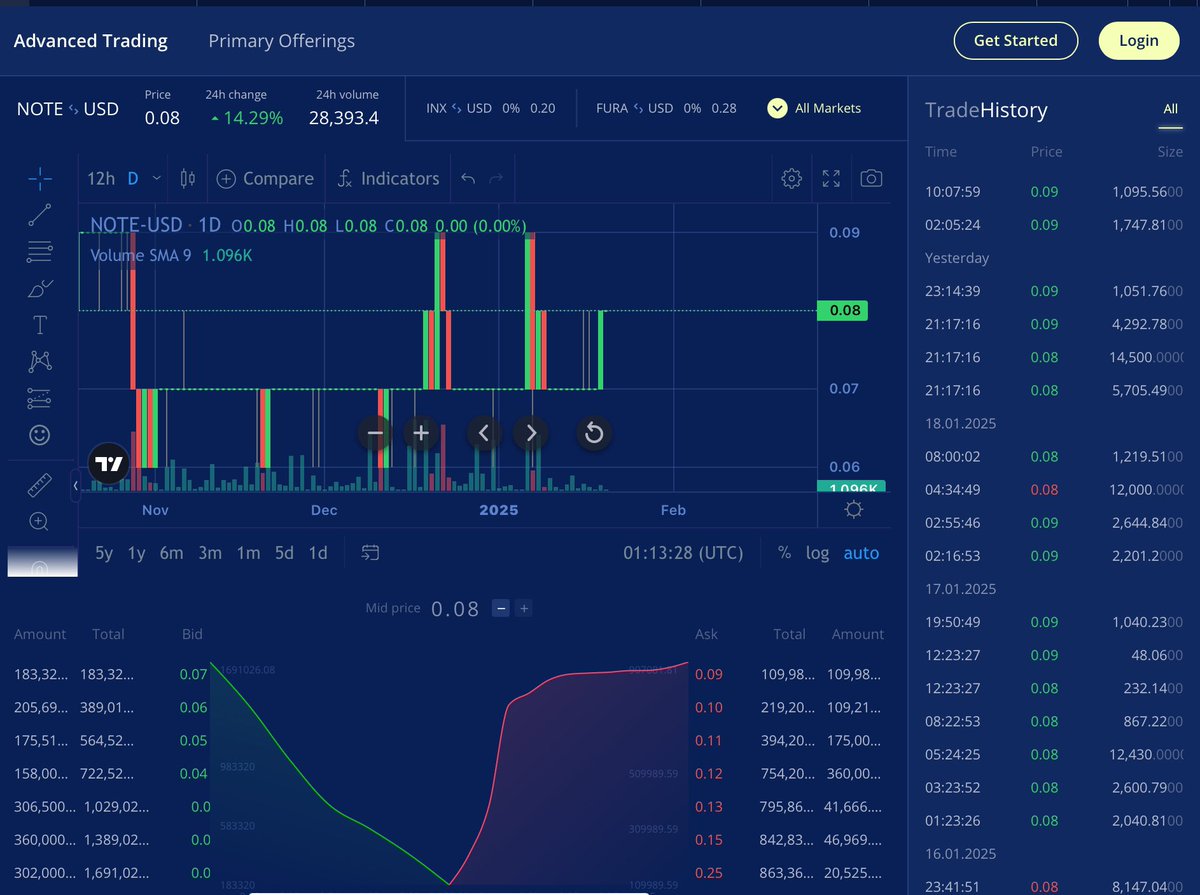Select the 12h interval
This screenshot has width=1200, height=895.
click(101, 179)
